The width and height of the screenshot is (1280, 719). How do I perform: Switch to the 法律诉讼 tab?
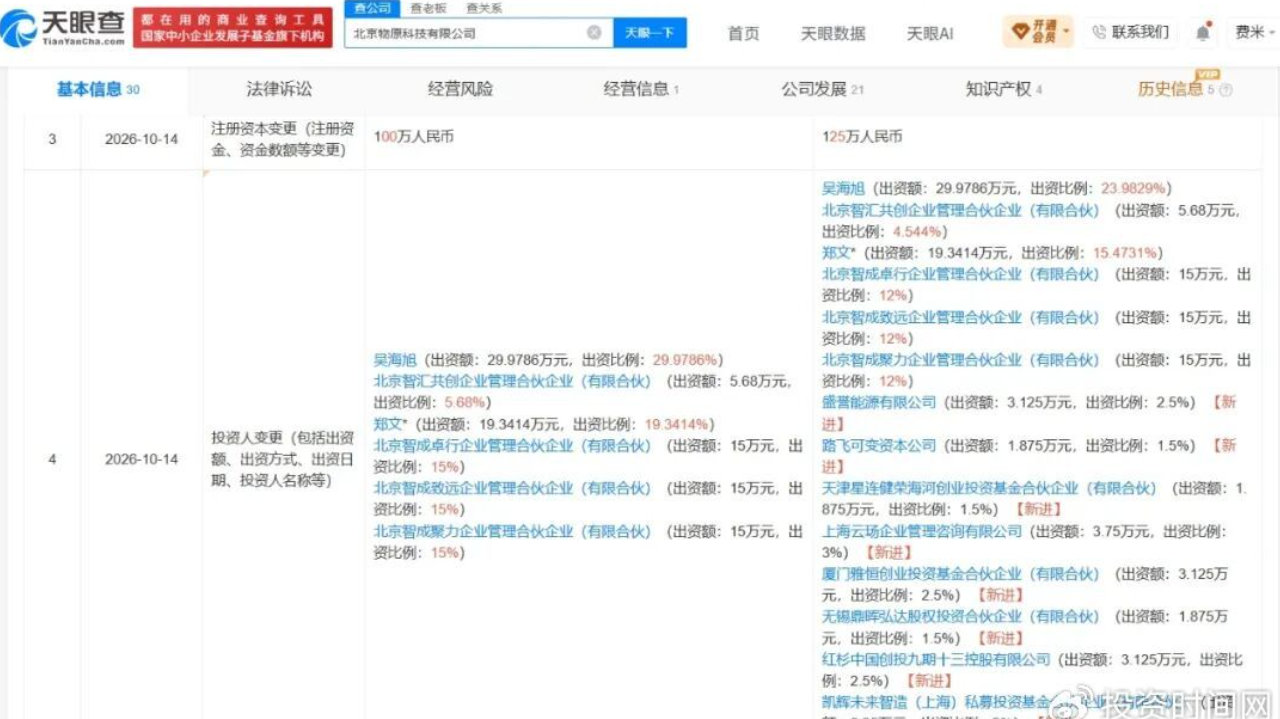(279, 89)
